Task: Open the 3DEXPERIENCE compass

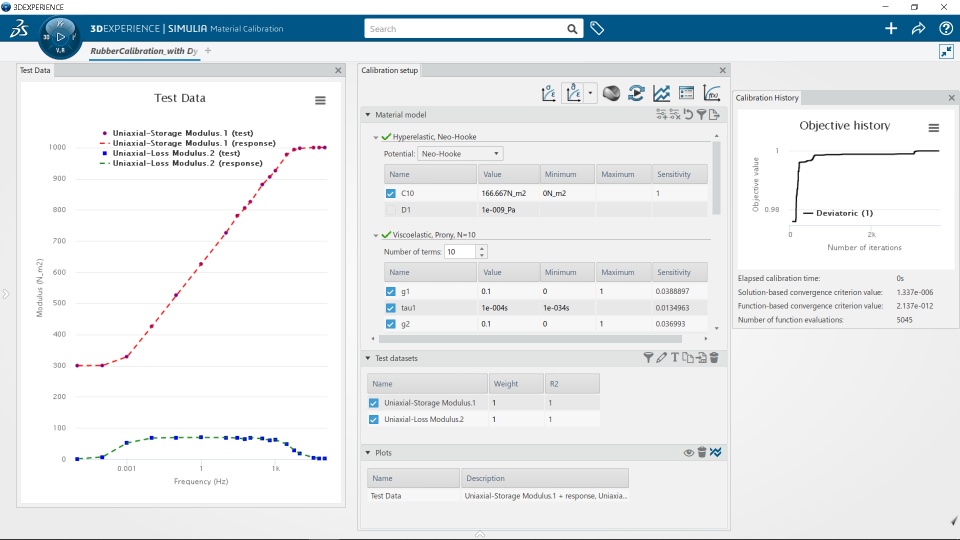Action: click(x=60, y=37)
